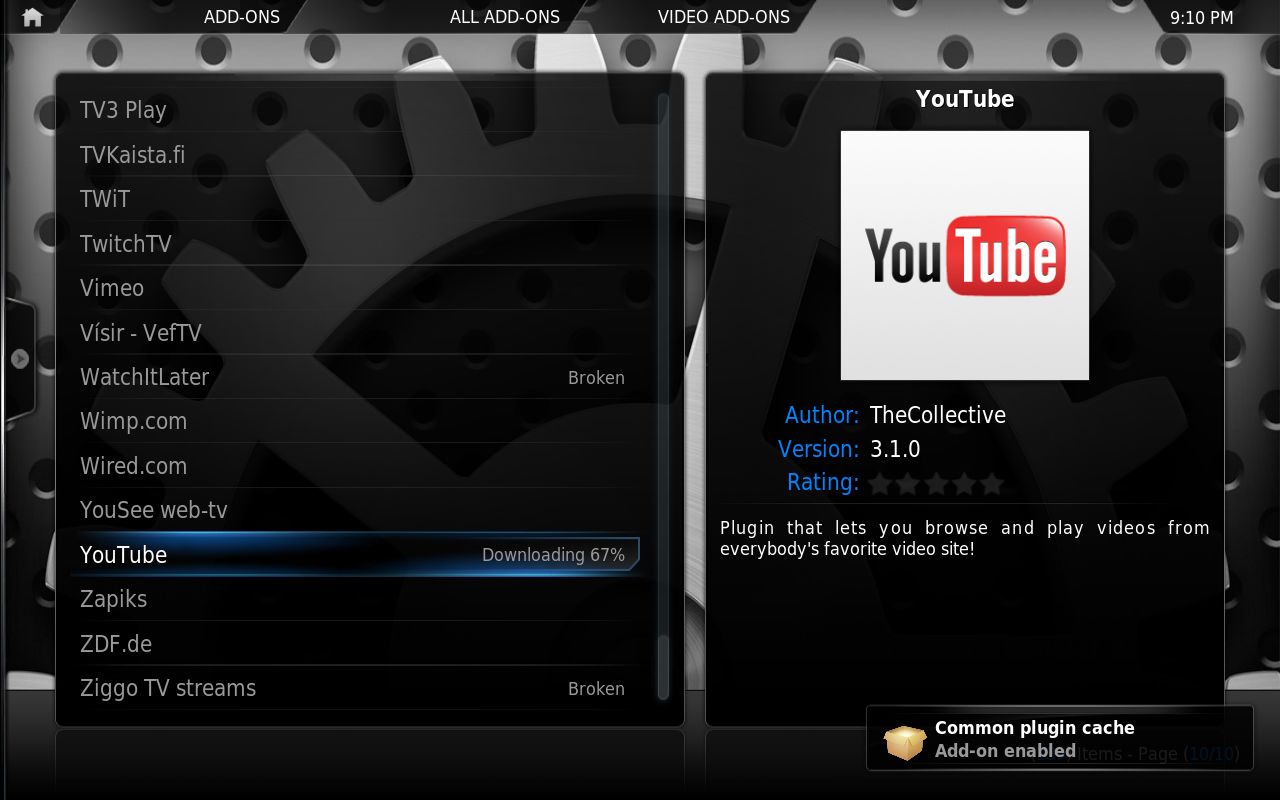Open the ADD-ONS breadcrumb
This screenshot has height=800, width=1280.
tap(242, 17)
